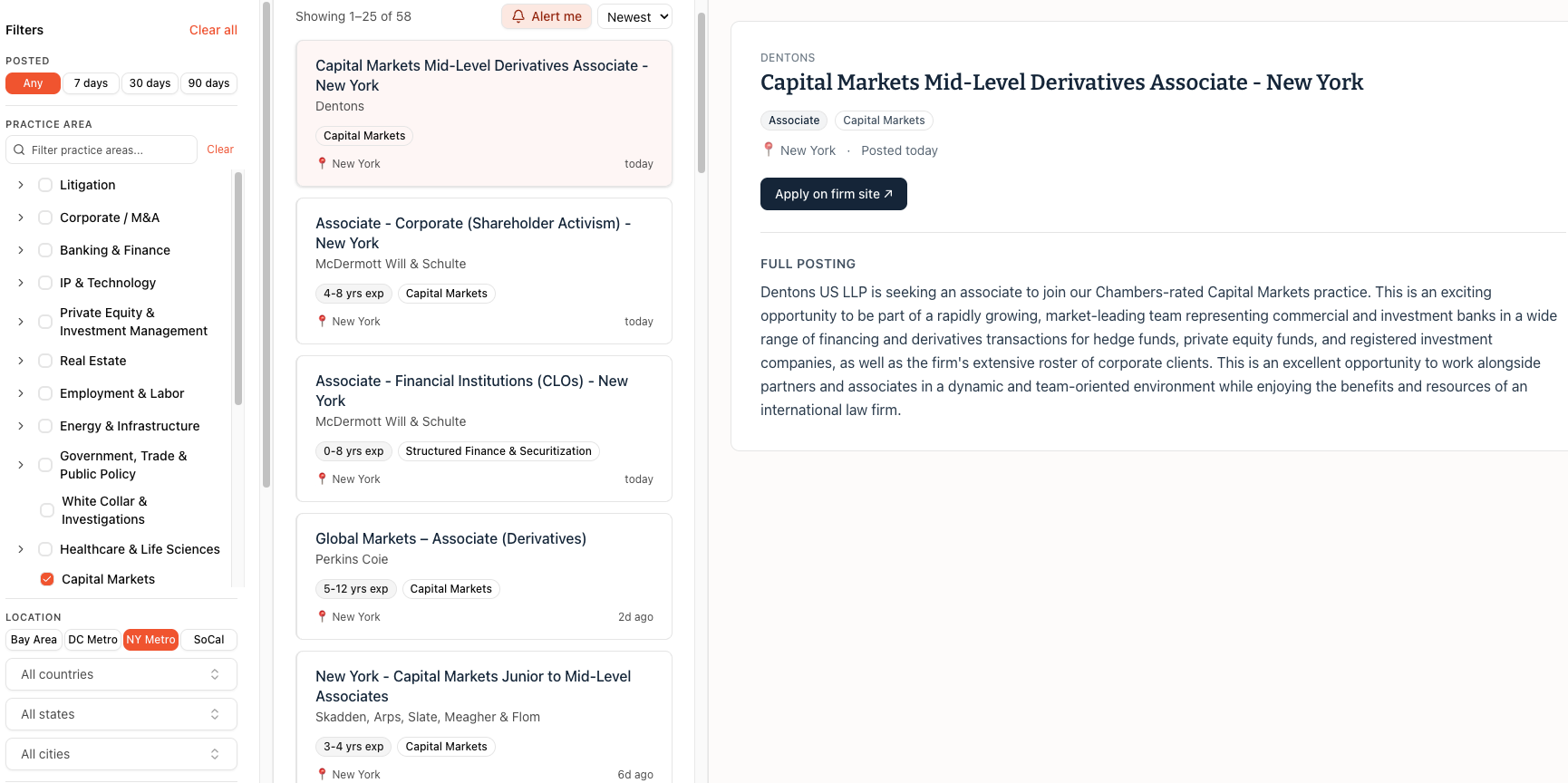The height and width of the screenshot is (783, 1568).
Task: Select the Bay Area location chip
Action: [x=34, y=640]
